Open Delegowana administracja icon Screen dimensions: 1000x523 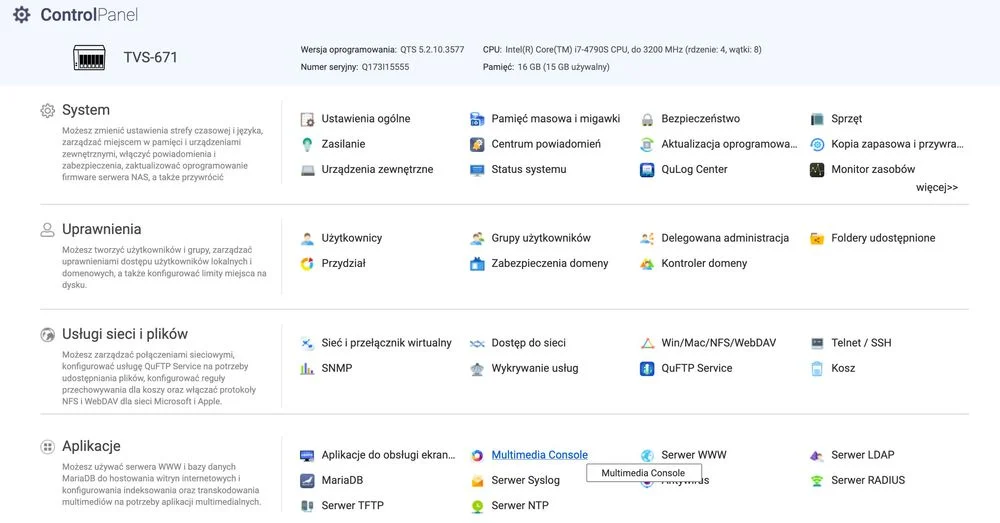coord(647,239)
